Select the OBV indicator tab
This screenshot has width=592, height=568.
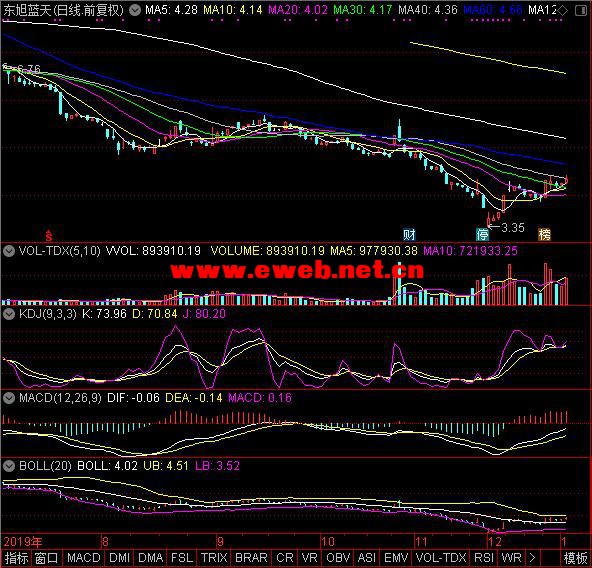tap(338, 558)
